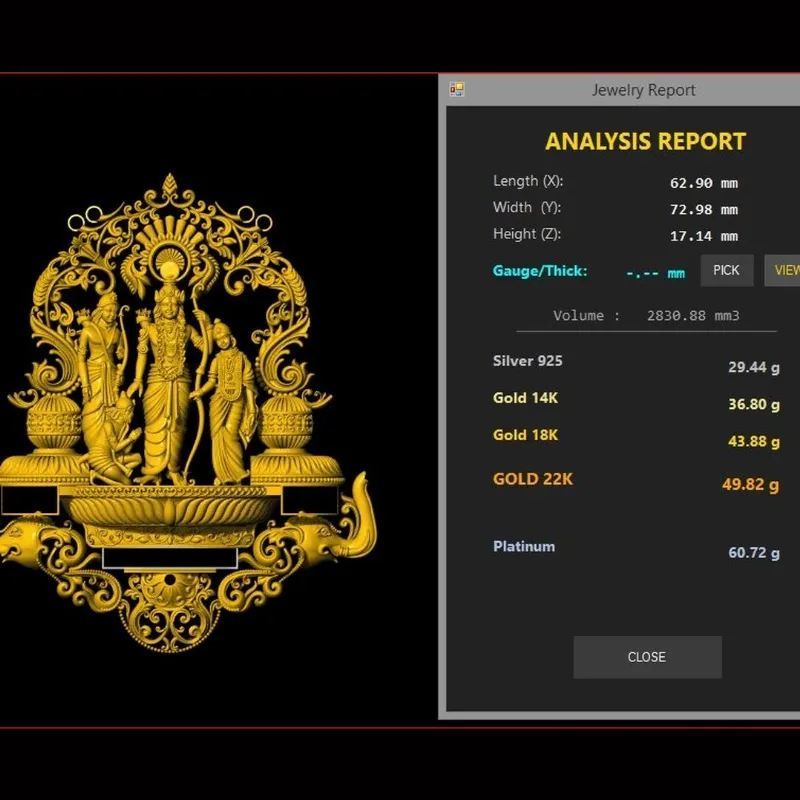Select the Gold 14K weight value

[x=754, y=405]
